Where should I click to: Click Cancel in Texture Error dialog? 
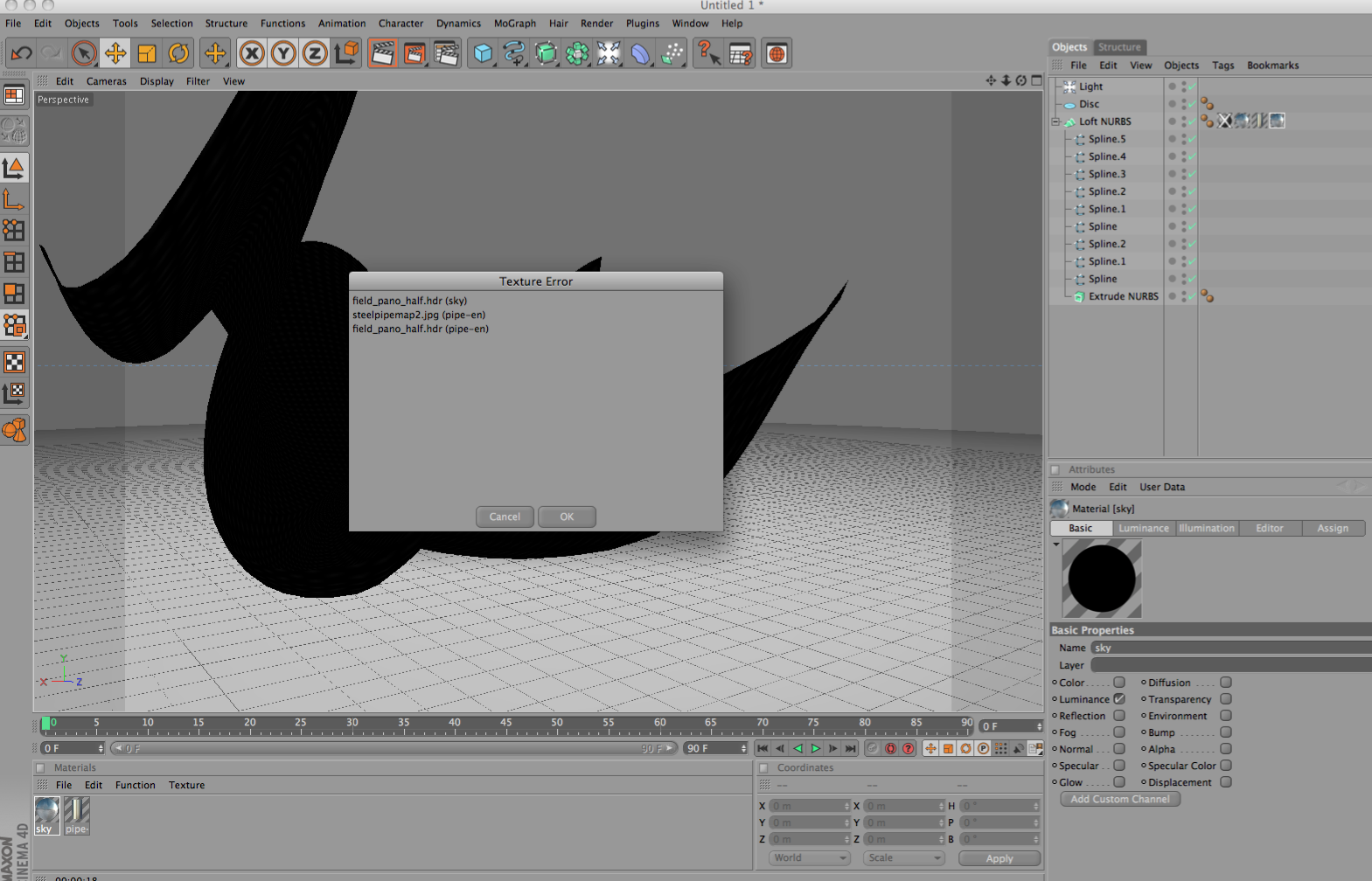pyautogui.click(x=505, y=517)
